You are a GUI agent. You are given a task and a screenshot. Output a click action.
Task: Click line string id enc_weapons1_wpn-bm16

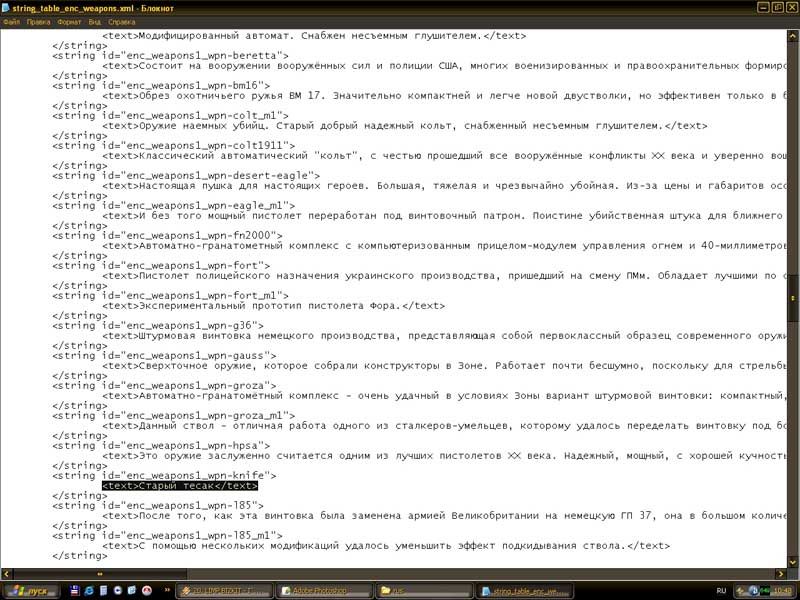pos(161,86)
